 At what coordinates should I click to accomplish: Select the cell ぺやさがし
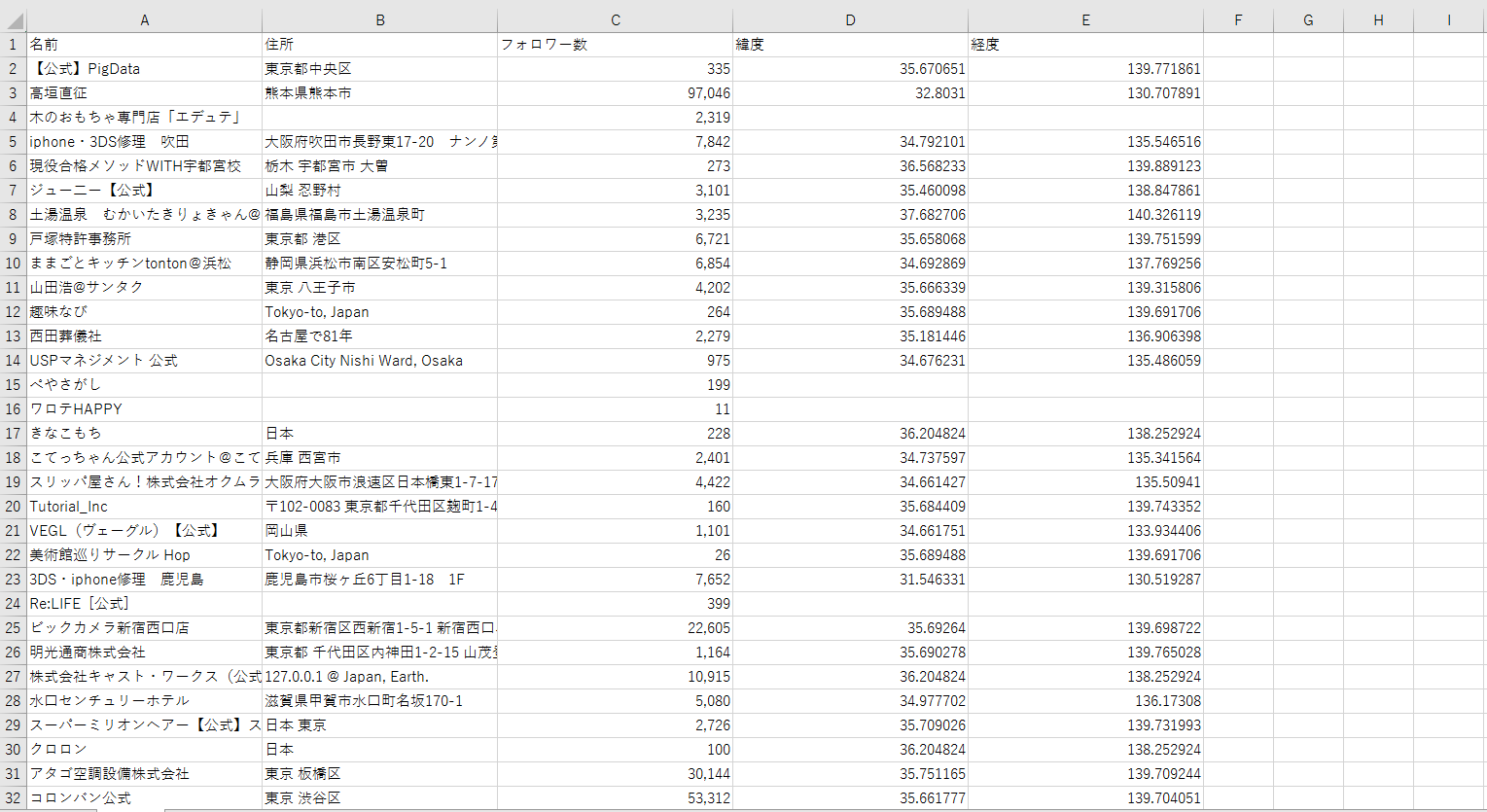pos(145,385)
